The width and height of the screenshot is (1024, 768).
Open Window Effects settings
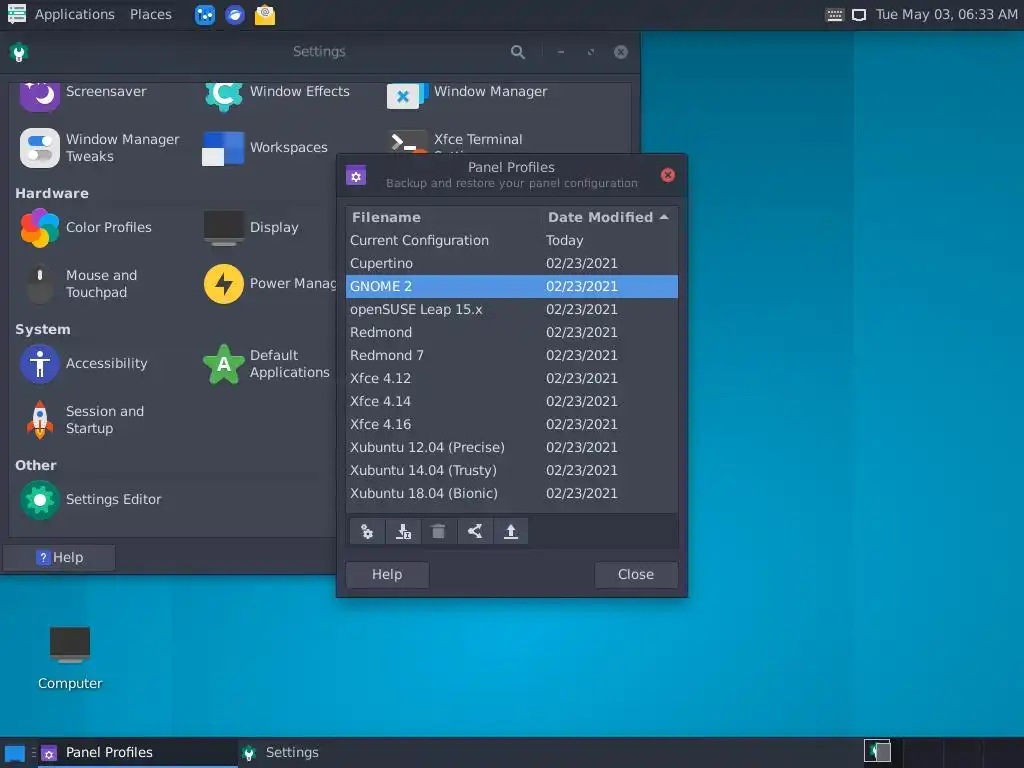[277, 95]
